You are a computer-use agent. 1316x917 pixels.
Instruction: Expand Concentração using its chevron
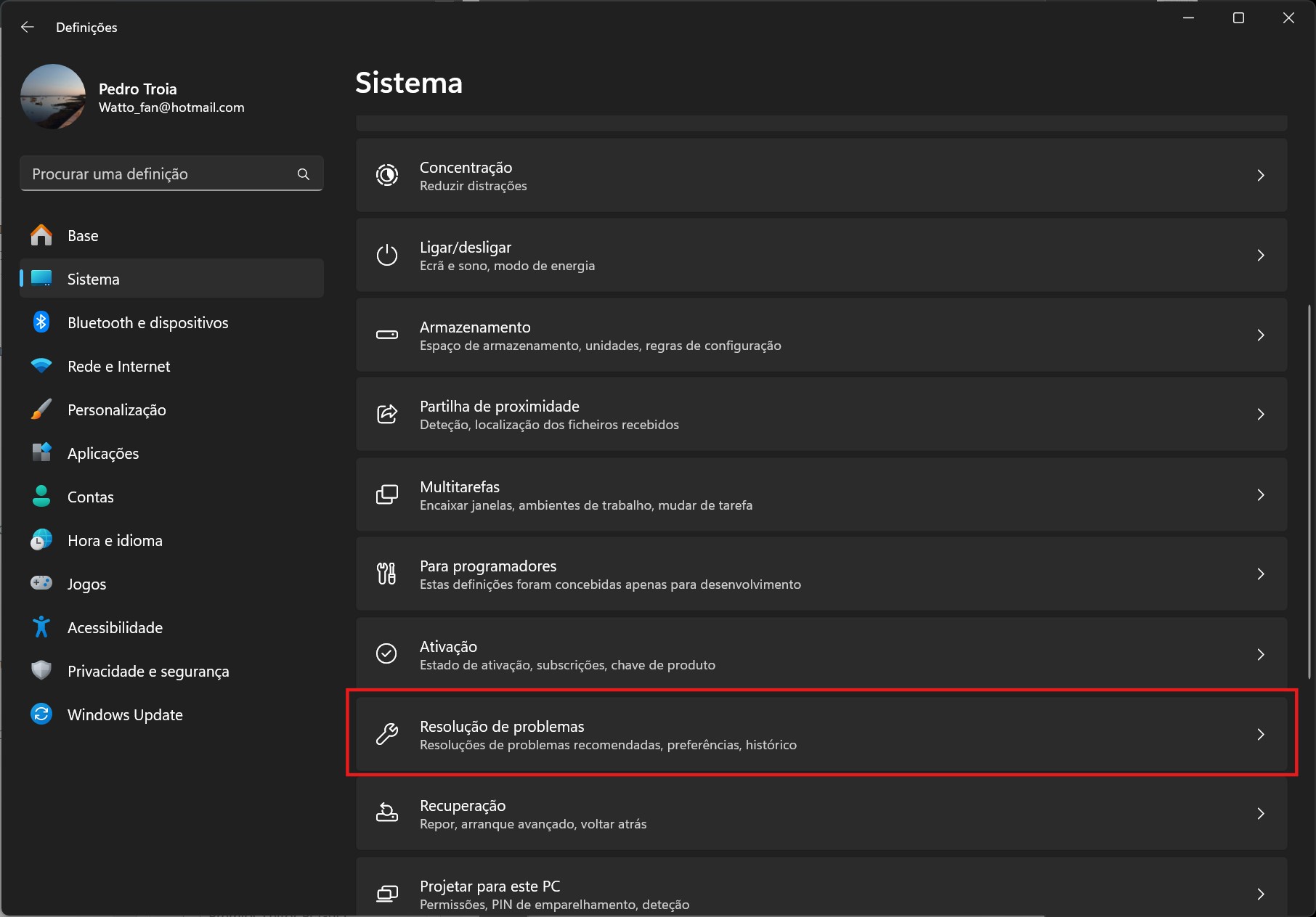pos(1261,175)
